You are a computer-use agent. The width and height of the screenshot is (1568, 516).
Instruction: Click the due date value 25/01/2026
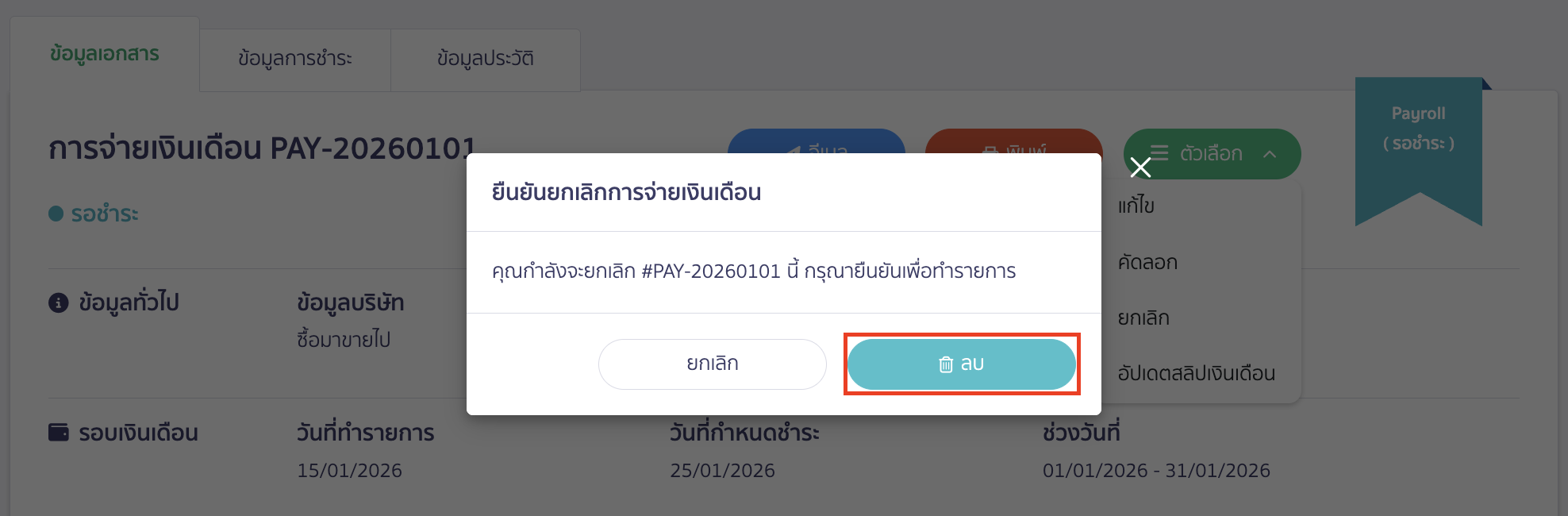click(722, 471)
